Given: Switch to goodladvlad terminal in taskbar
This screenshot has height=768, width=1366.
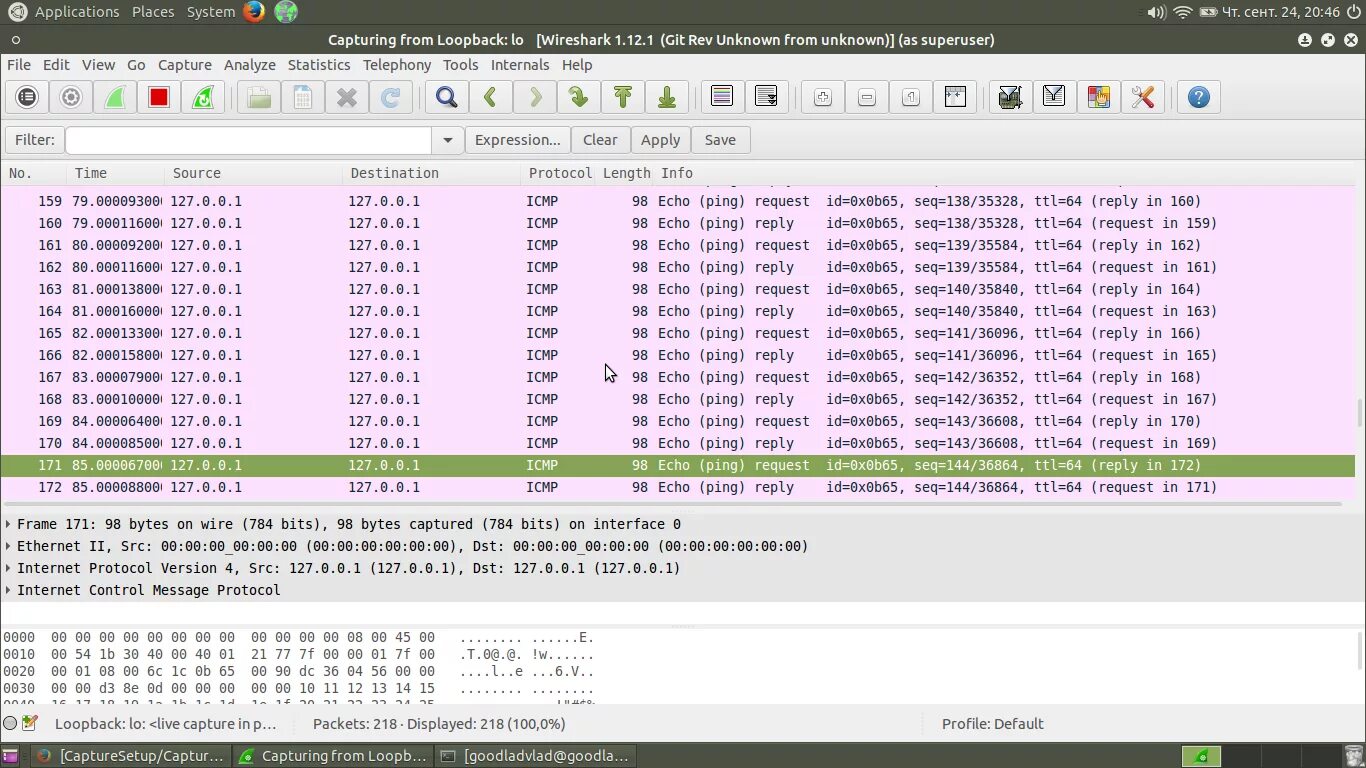Looking at the screenshot, I should pyautogui.click(x=535, y=756).
